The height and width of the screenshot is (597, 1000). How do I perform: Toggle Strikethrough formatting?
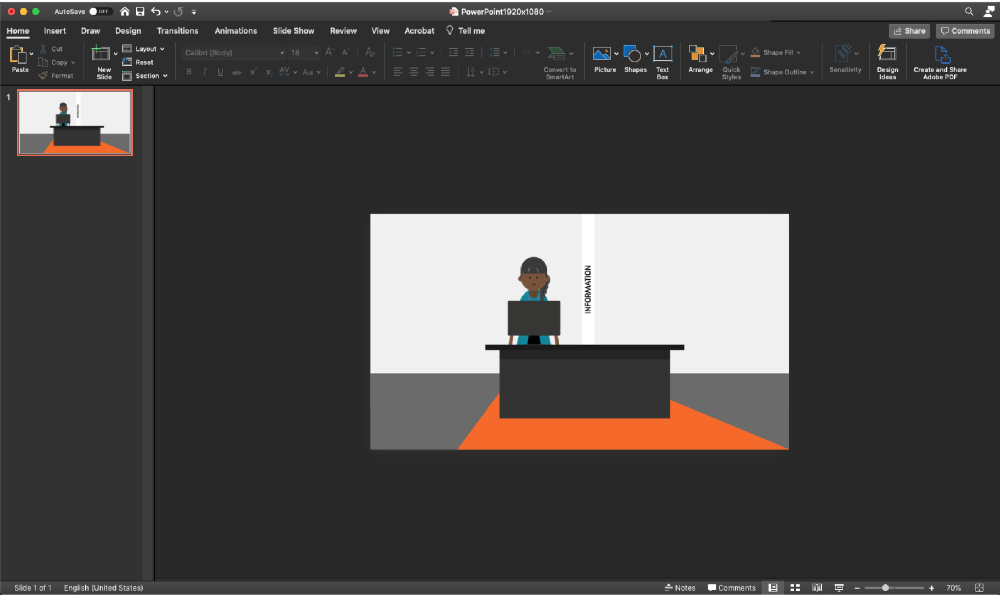[x=237, y=72]
